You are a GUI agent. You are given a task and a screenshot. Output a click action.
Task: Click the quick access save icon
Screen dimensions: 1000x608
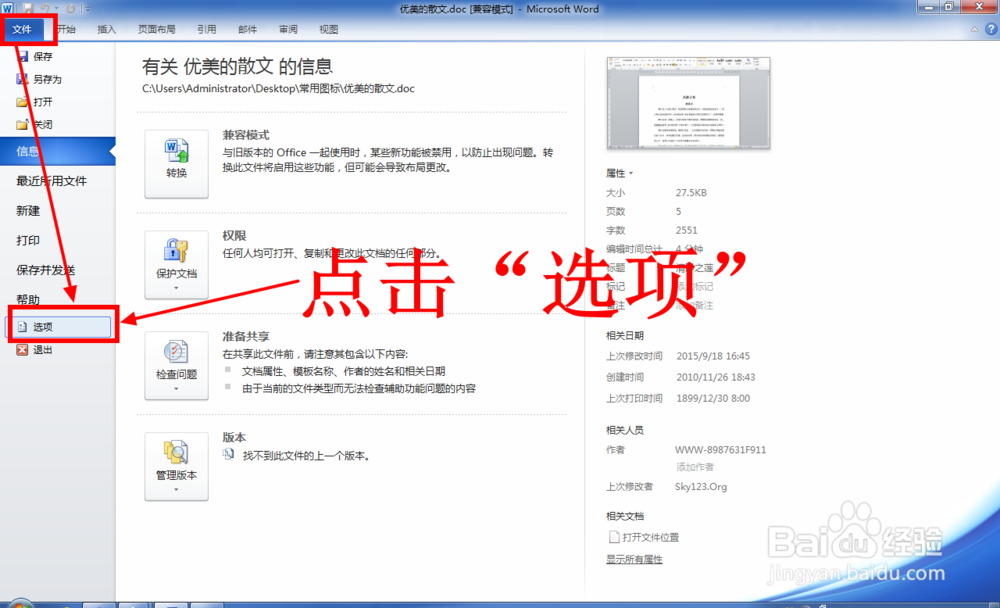pos(28,8)
